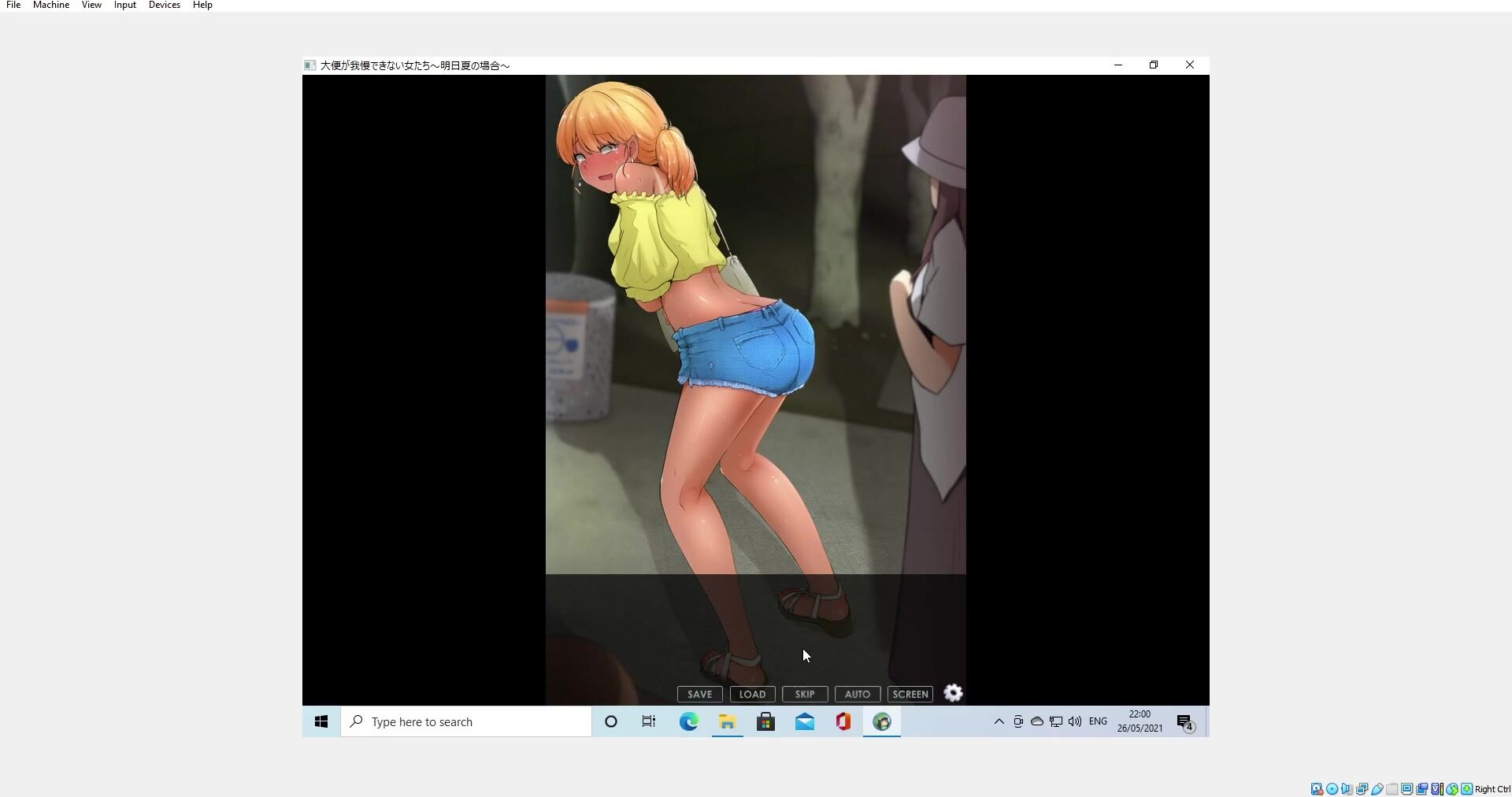Open the notification center icon
The width and height of the screenshot is (1512, 797).
point(1185,722)
